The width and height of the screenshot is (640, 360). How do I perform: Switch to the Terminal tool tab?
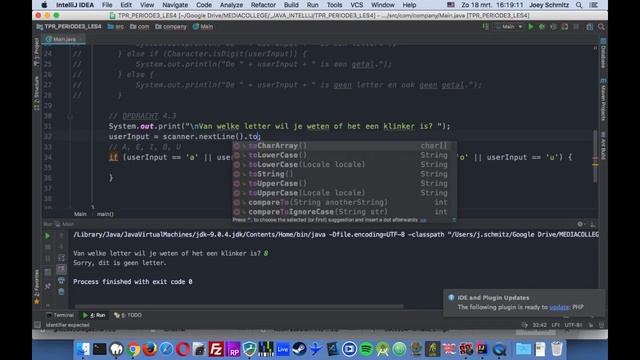60,315
